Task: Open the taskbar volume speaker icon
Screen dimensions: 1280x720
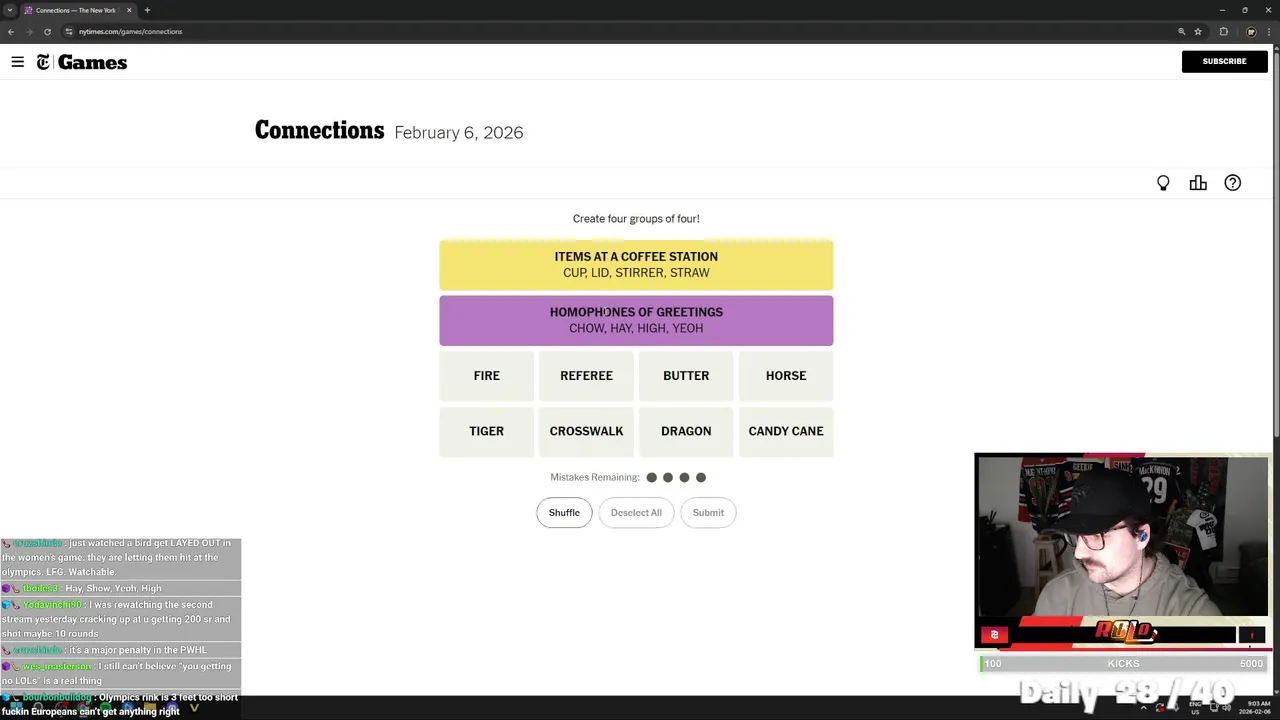Action: (1228, 708)
